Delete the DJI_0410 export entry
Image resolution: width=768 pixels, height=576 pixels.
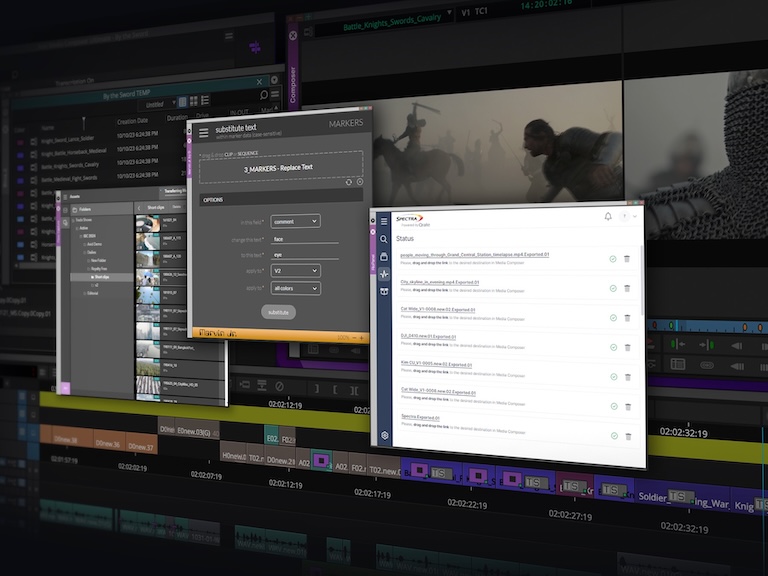coord(627,348)
